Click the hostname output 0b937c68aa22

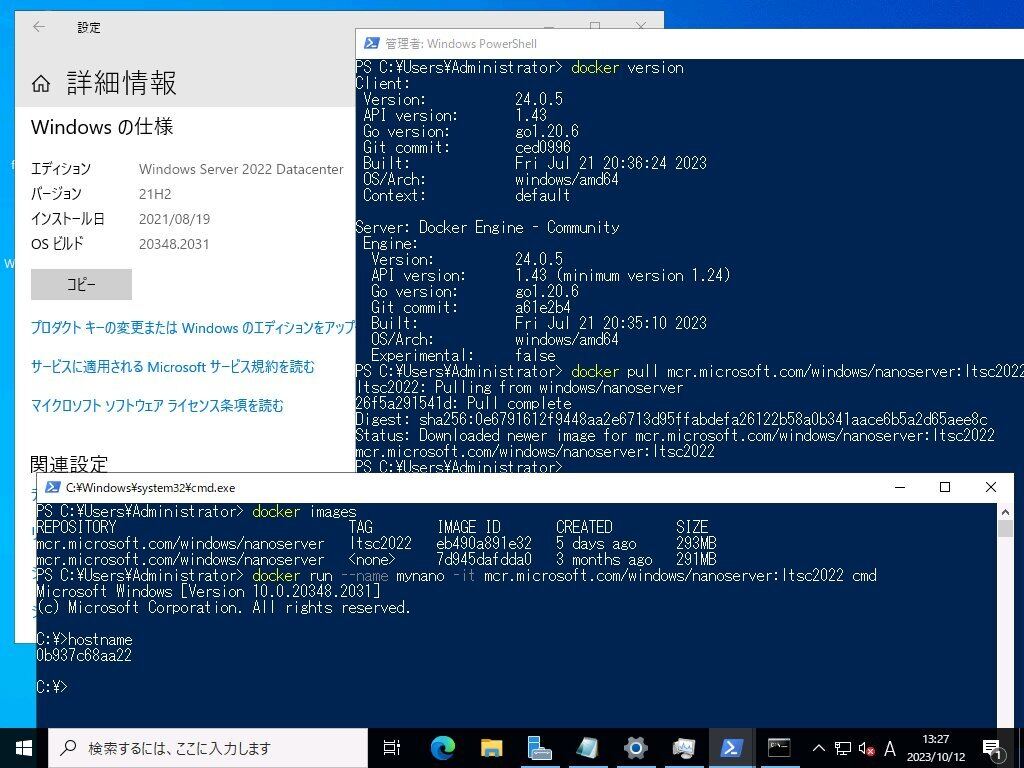(84, 656)
